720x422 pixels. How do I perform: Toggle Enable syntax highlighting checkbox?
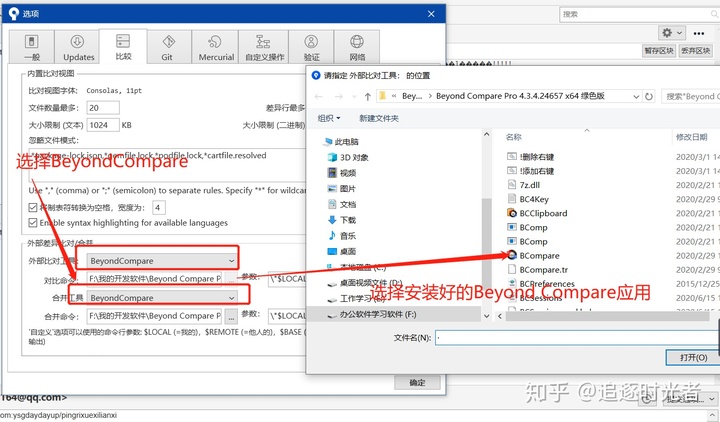tap(33, 223)
